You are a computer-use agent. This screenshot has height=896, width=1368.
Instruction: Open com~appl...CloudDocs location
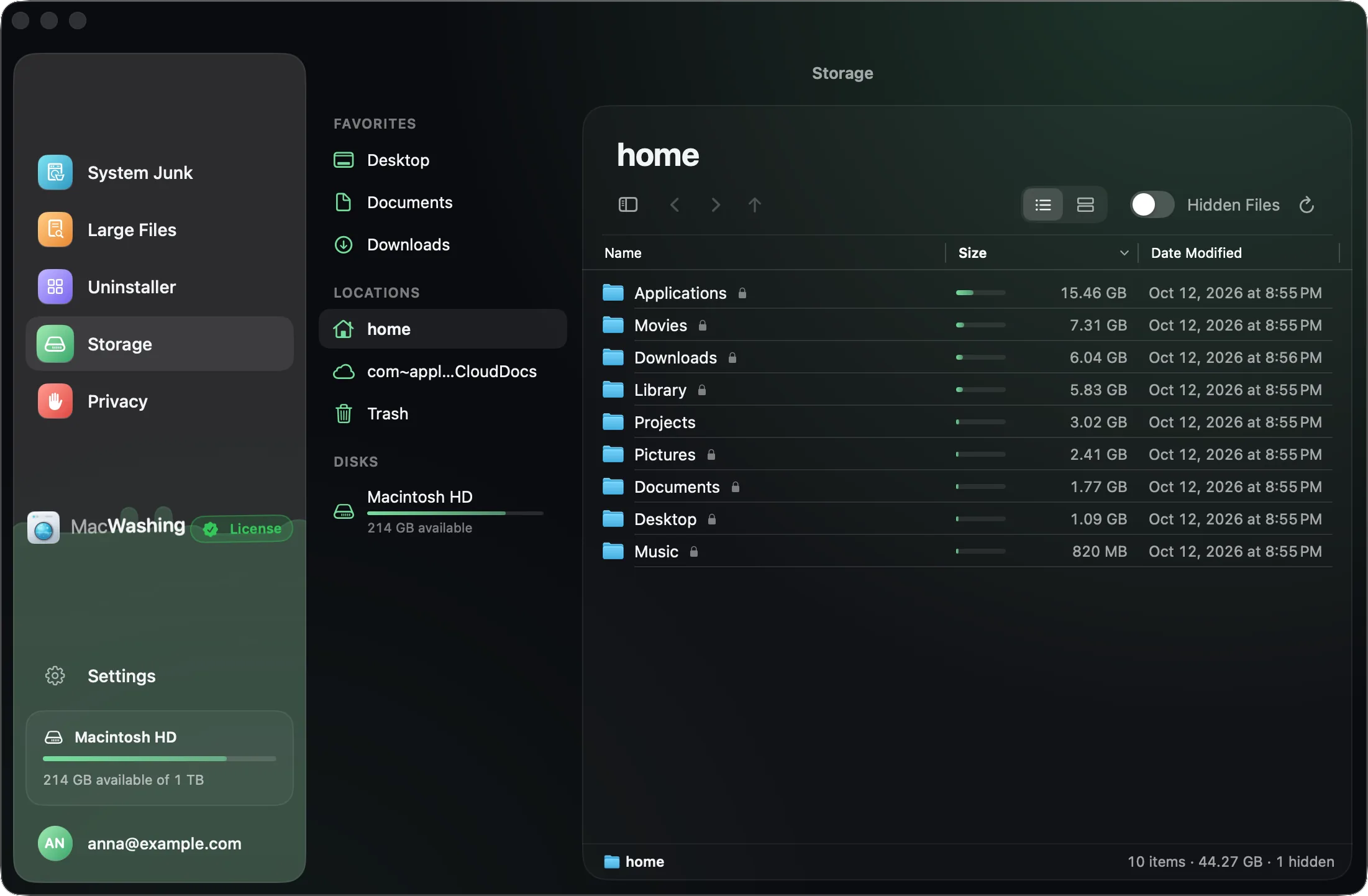pos(442,371)
